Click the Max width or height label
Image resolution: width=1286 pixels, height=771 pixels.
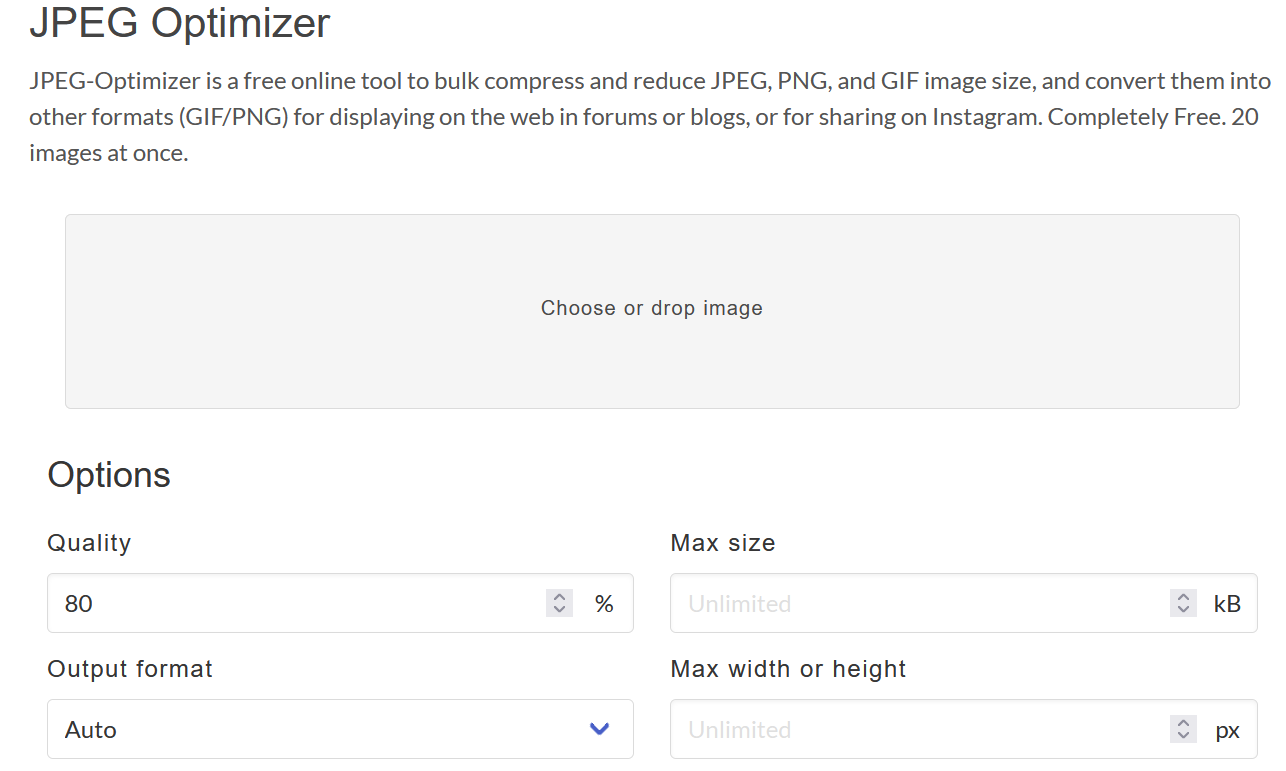788,669
